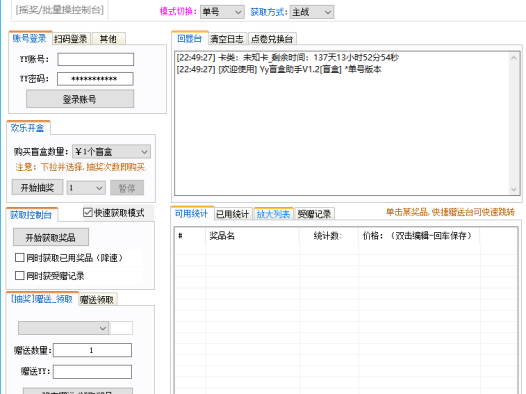The height and width of the screenshot is (394, 526).
Task: Click the 清空日志 tab
Action: coord(227,39)
